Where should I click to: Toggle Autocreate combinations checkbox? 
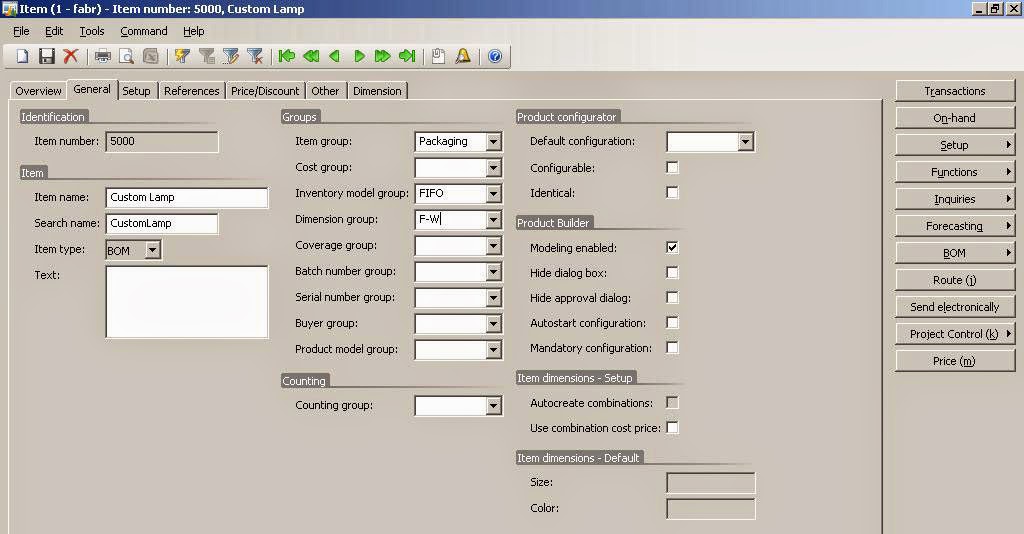pos(672,403)
